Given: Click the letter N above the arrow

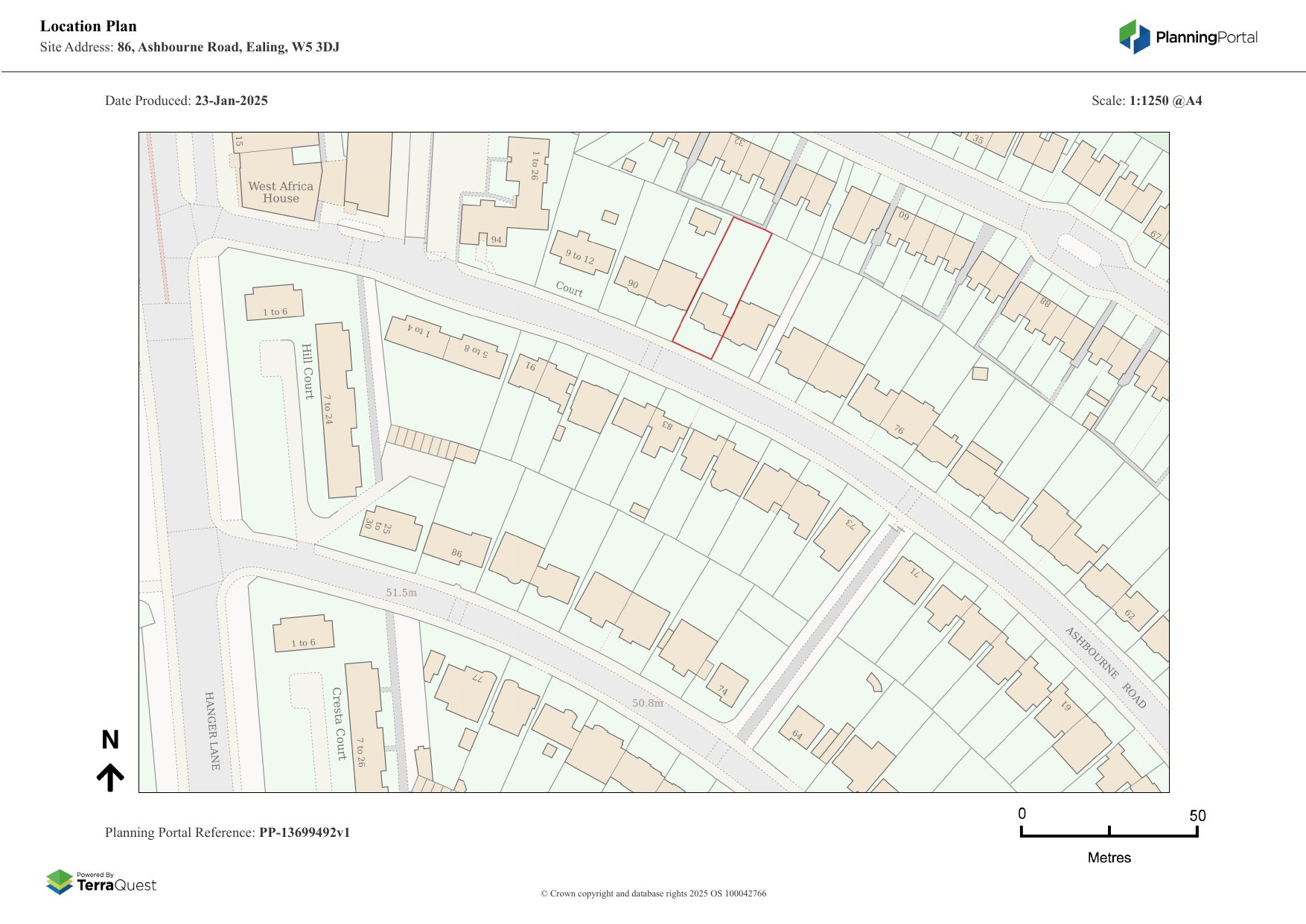Looking at the screenshot, I should pyautogui.click(x=110, y=740).
